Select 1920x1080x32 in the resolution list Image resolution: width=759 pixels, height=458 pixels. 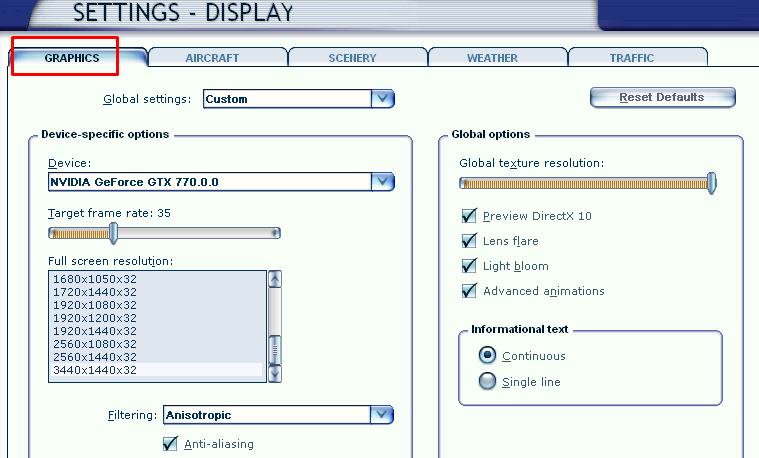[x=95, y=305]
